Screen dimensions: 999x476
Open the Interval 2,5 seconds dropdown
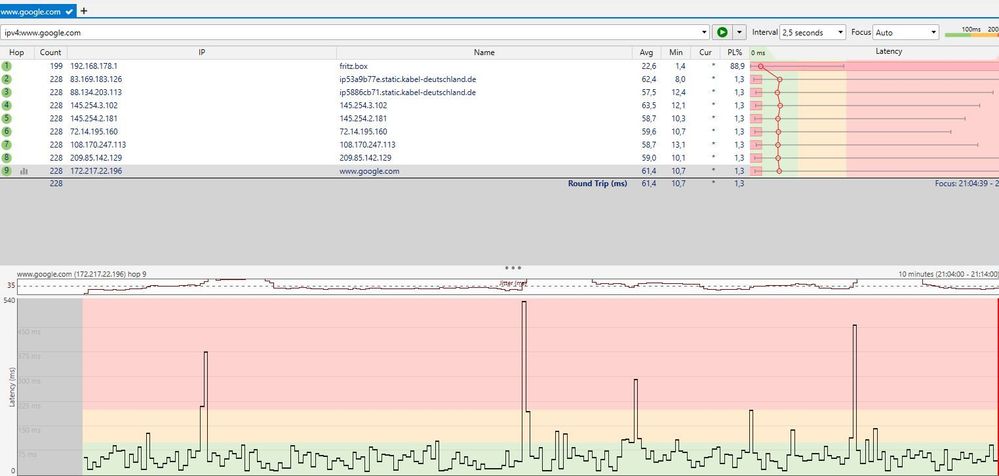[812, 32]
